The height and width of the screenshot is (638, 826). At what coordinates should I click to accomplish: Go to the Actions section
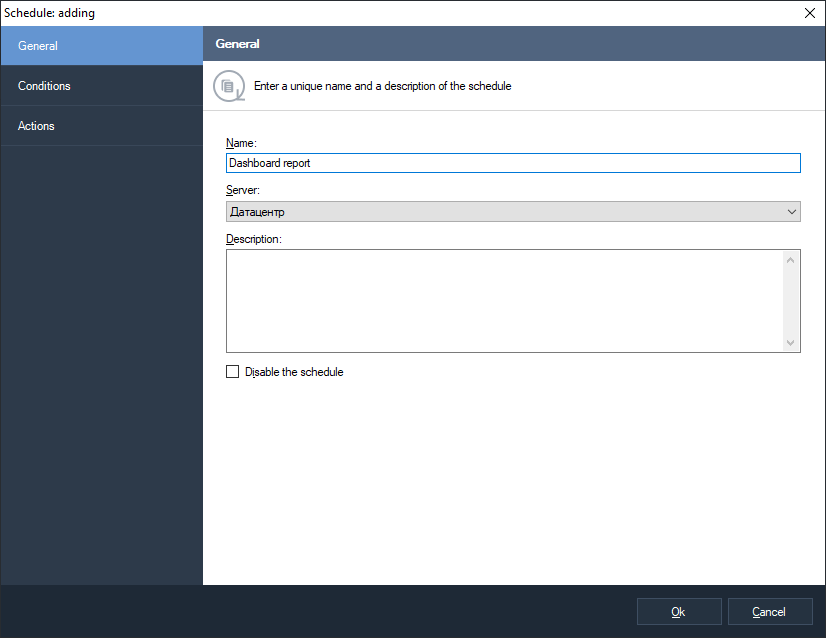point(101,126)
